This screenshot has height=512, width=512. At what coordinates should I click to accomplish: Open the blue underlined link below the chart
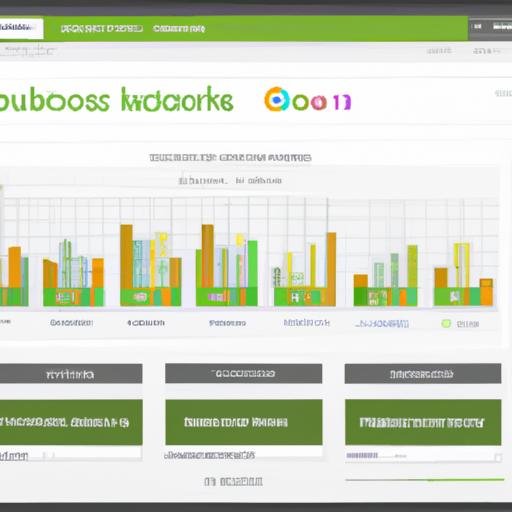(382, 324)
